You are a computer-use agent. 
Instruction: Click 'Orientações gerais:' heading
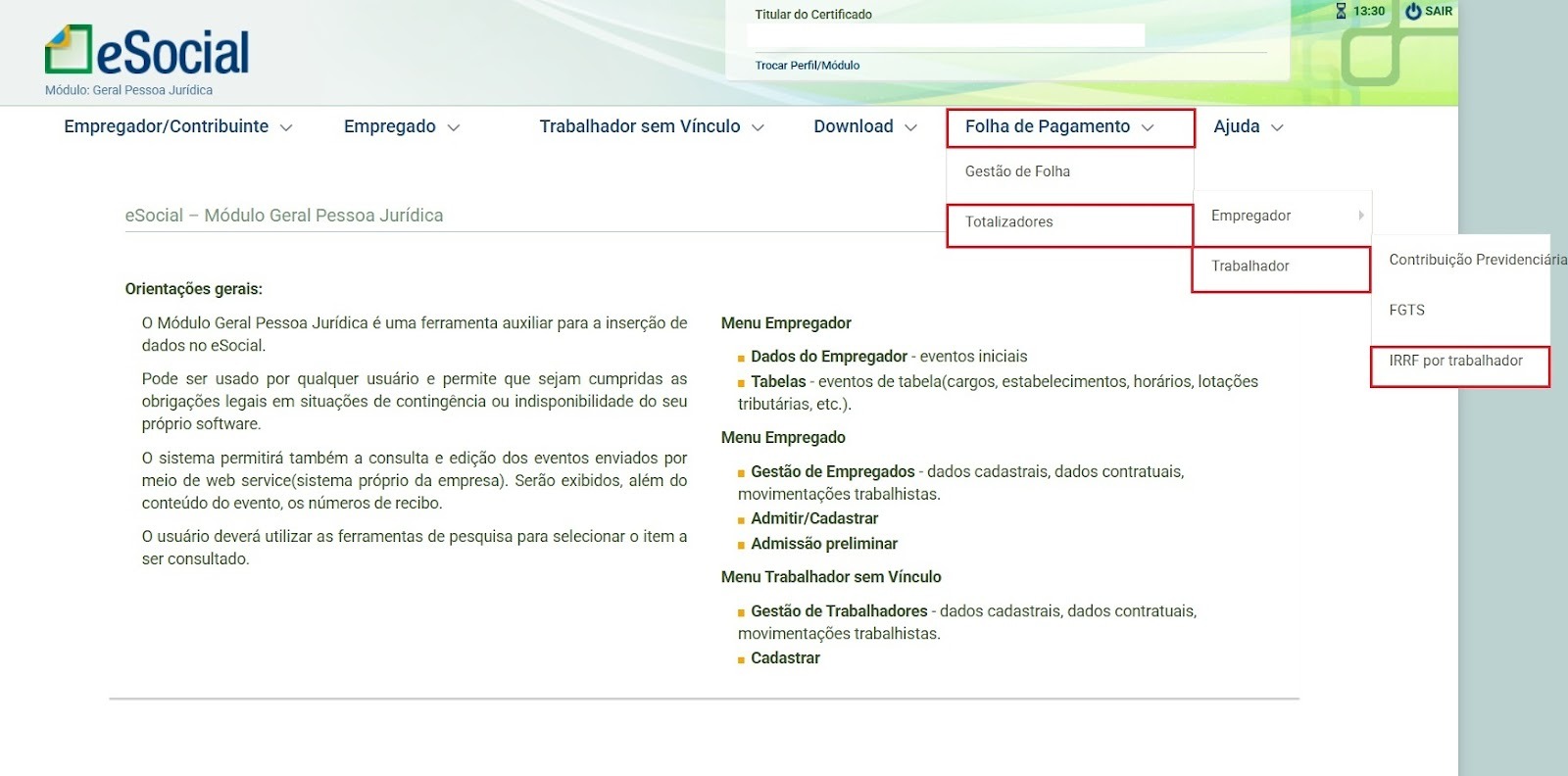(x=193, y=289)
